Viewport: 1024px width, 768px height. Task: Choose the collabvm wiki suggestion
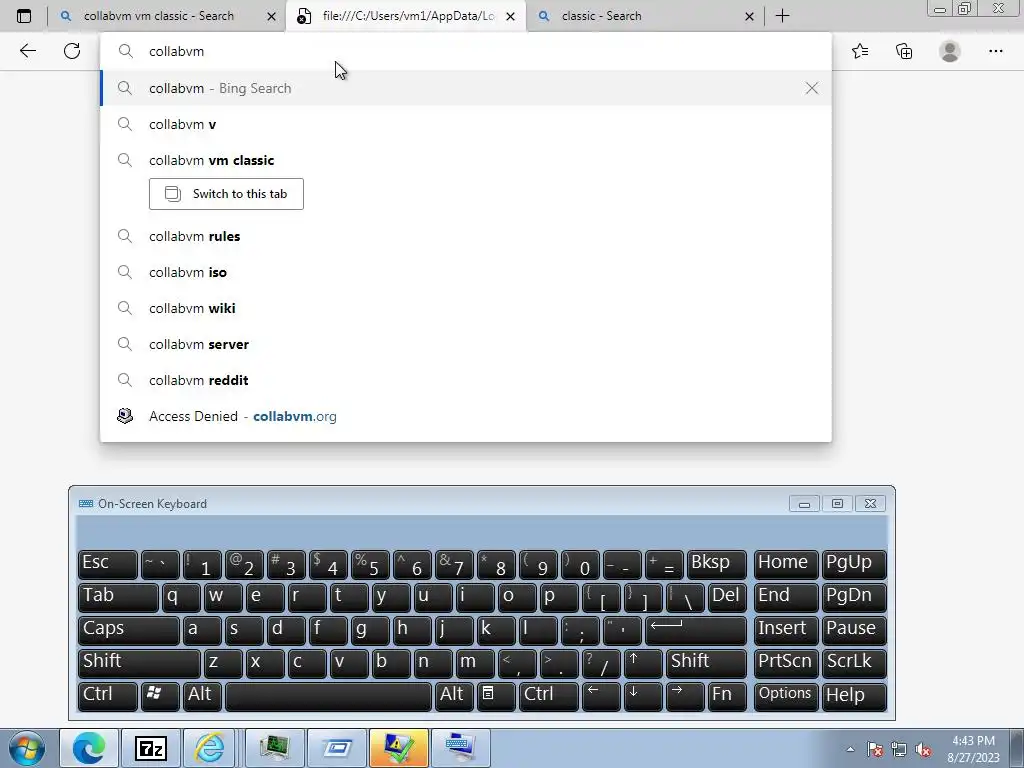[466, 308]
